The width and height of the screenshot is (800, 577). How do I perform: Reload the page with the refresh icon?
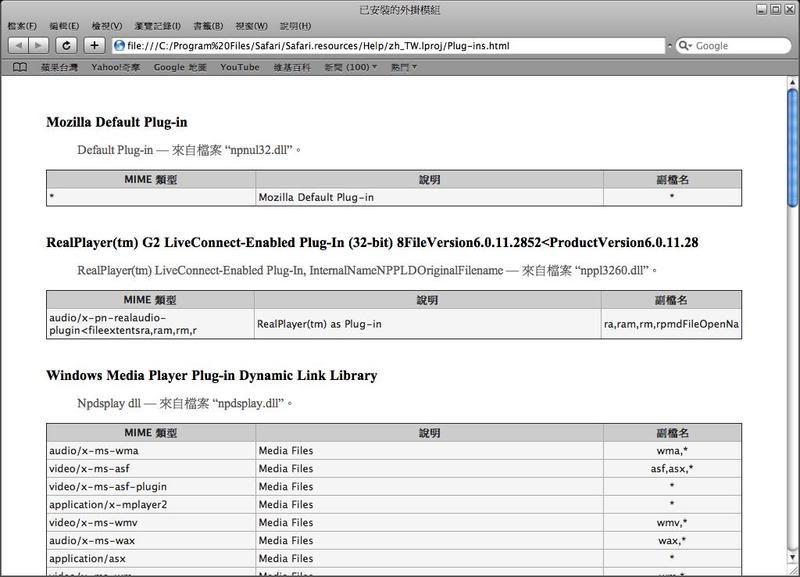click(x=66, y=45)
